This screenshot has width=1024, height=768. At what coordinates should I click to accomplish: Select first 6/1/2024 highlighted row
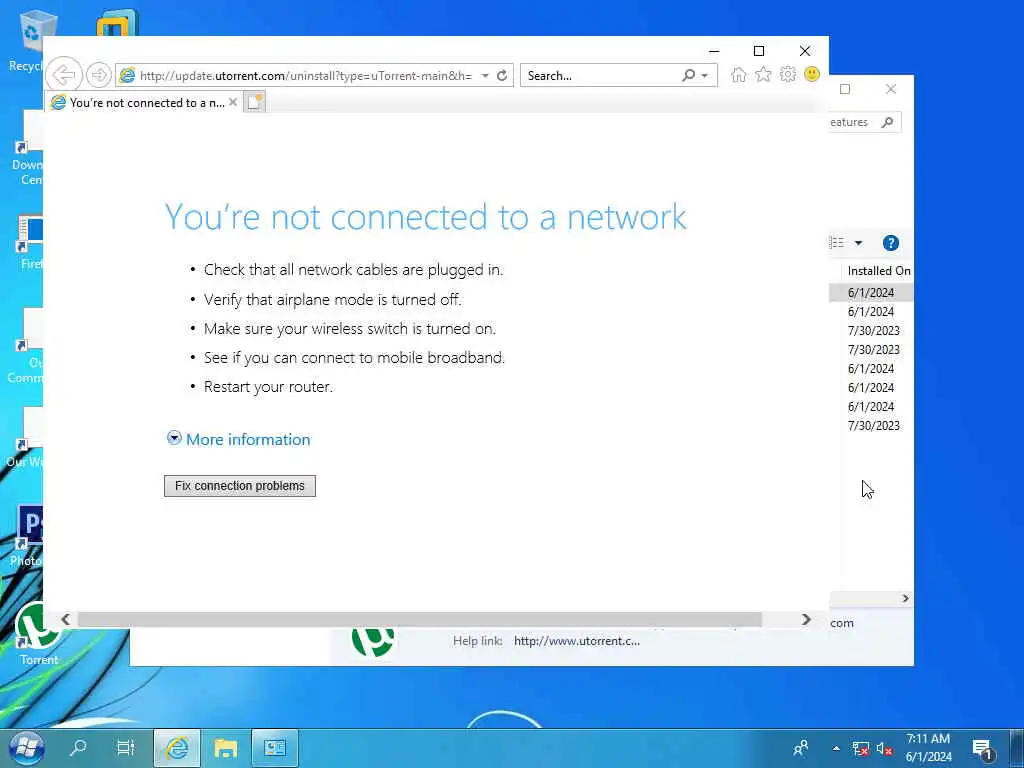click(x=871, y=293)
